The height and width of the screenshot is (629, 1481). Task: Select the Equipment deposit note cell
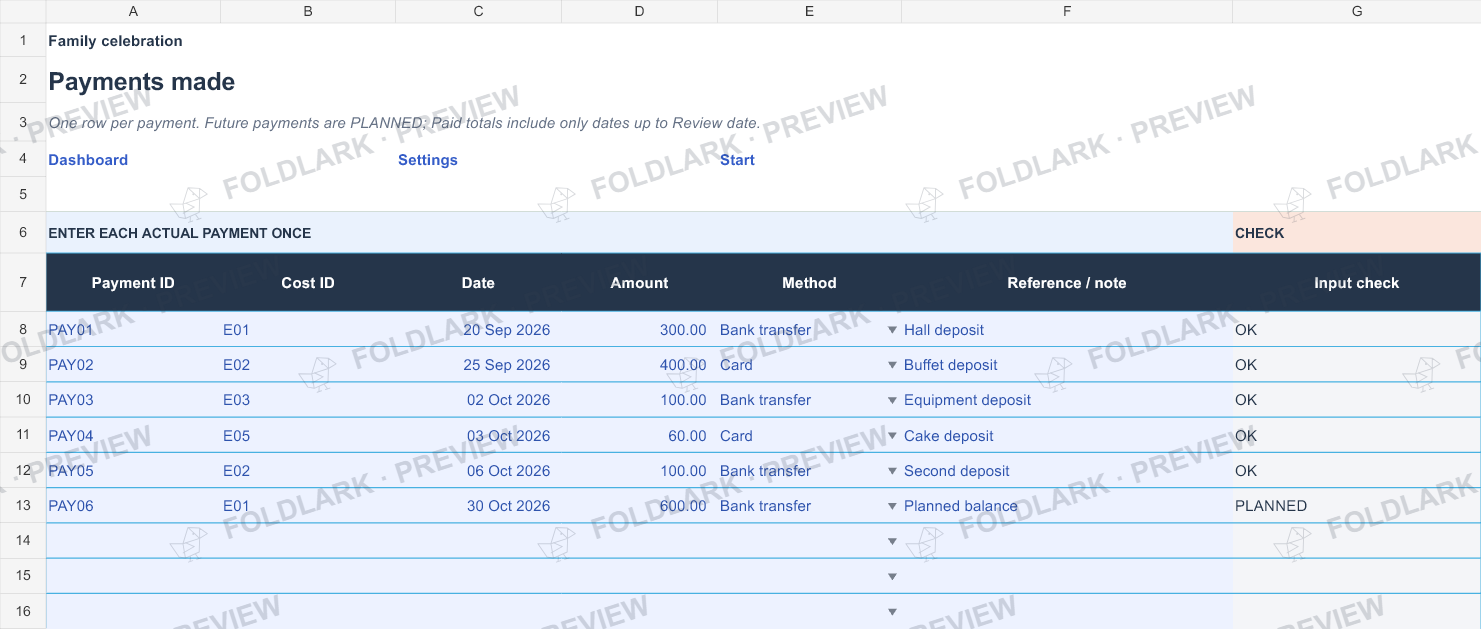pyautogui.click(x=1067, y=400)
